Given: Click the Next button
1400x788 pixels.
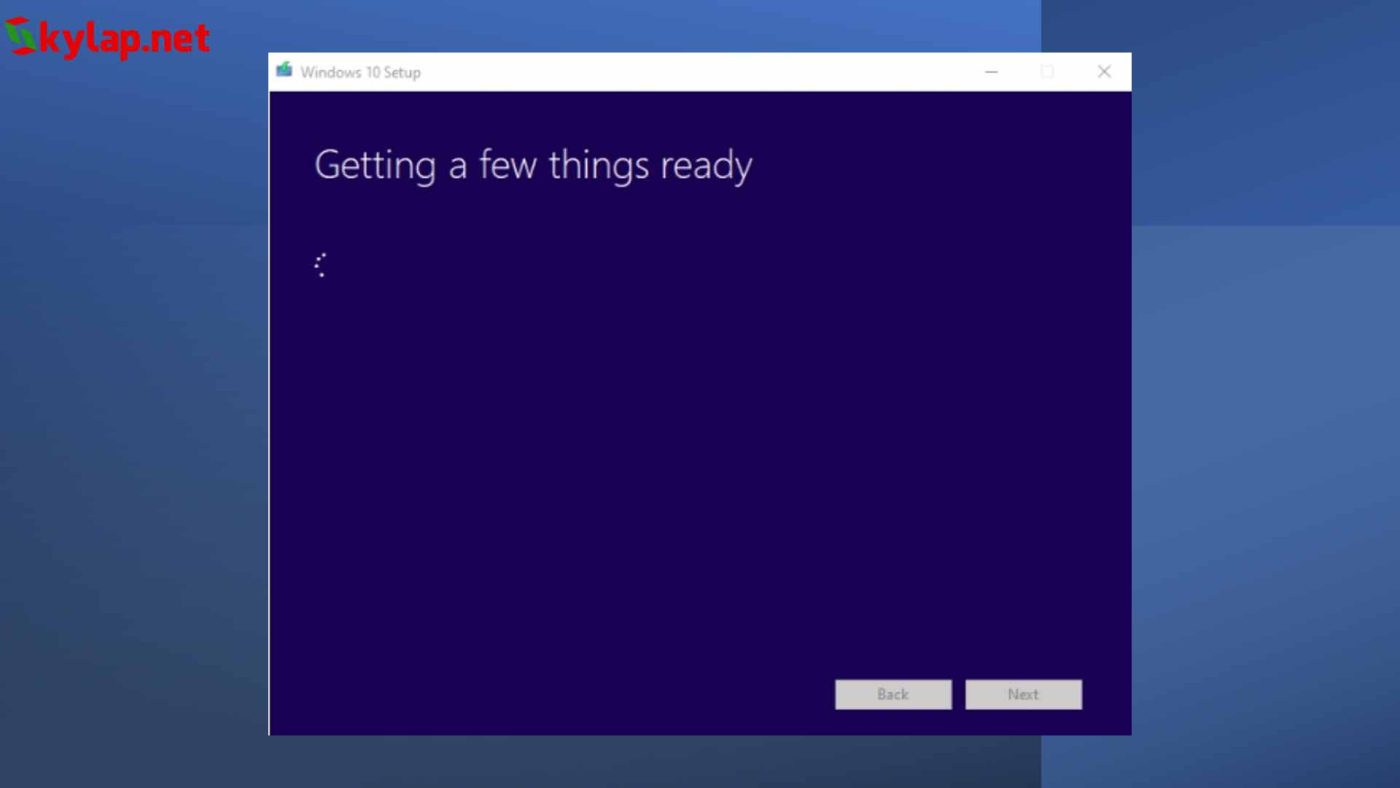Looking at the screenshot, I should tap(1022, 694).
